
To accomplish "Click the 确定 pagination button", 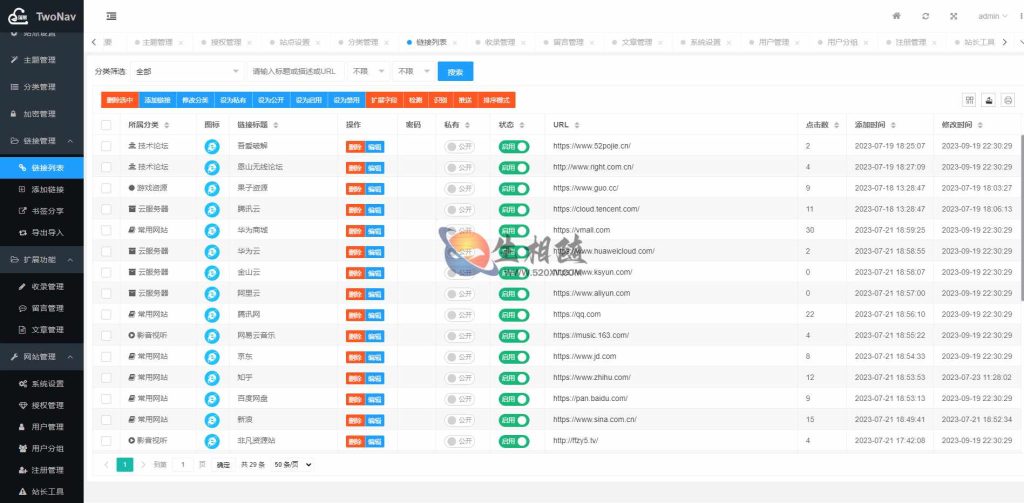I will (223, 464).
